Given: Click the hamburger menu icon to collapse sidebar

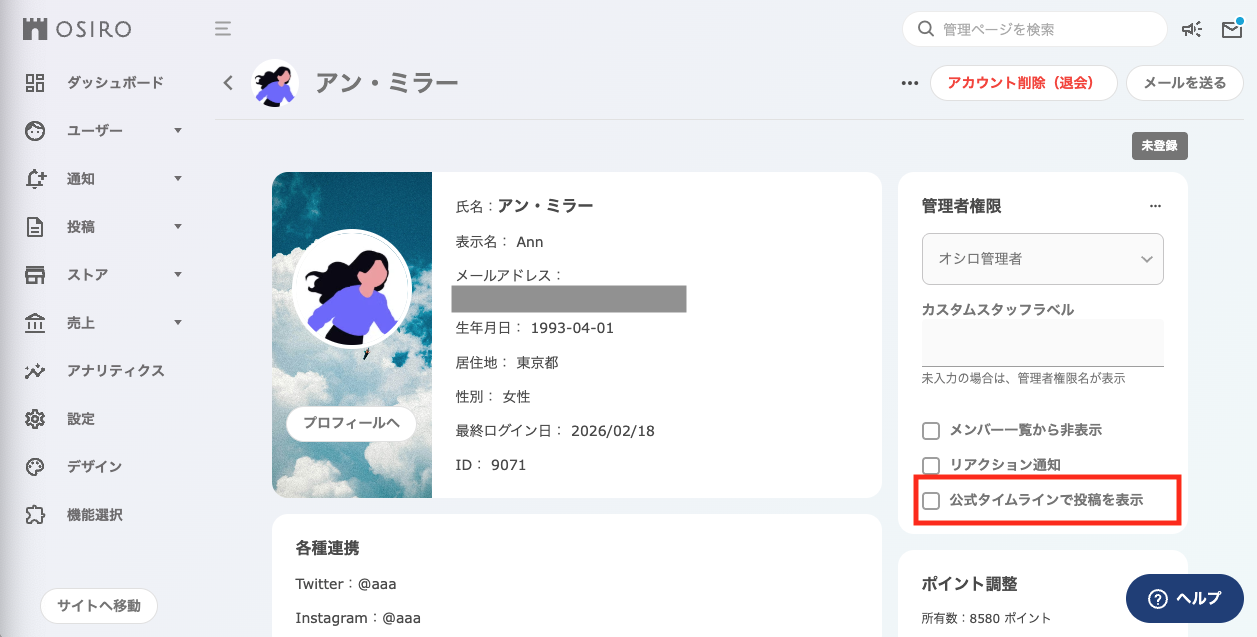Looking at the screenshot, I should 223,29.
